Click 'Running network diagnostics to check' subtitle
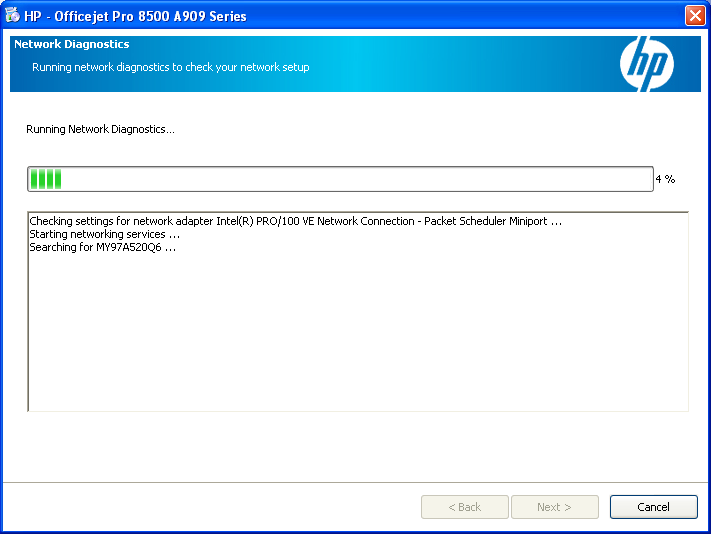The height and width of the screenshot is (534, 711). 170,67
